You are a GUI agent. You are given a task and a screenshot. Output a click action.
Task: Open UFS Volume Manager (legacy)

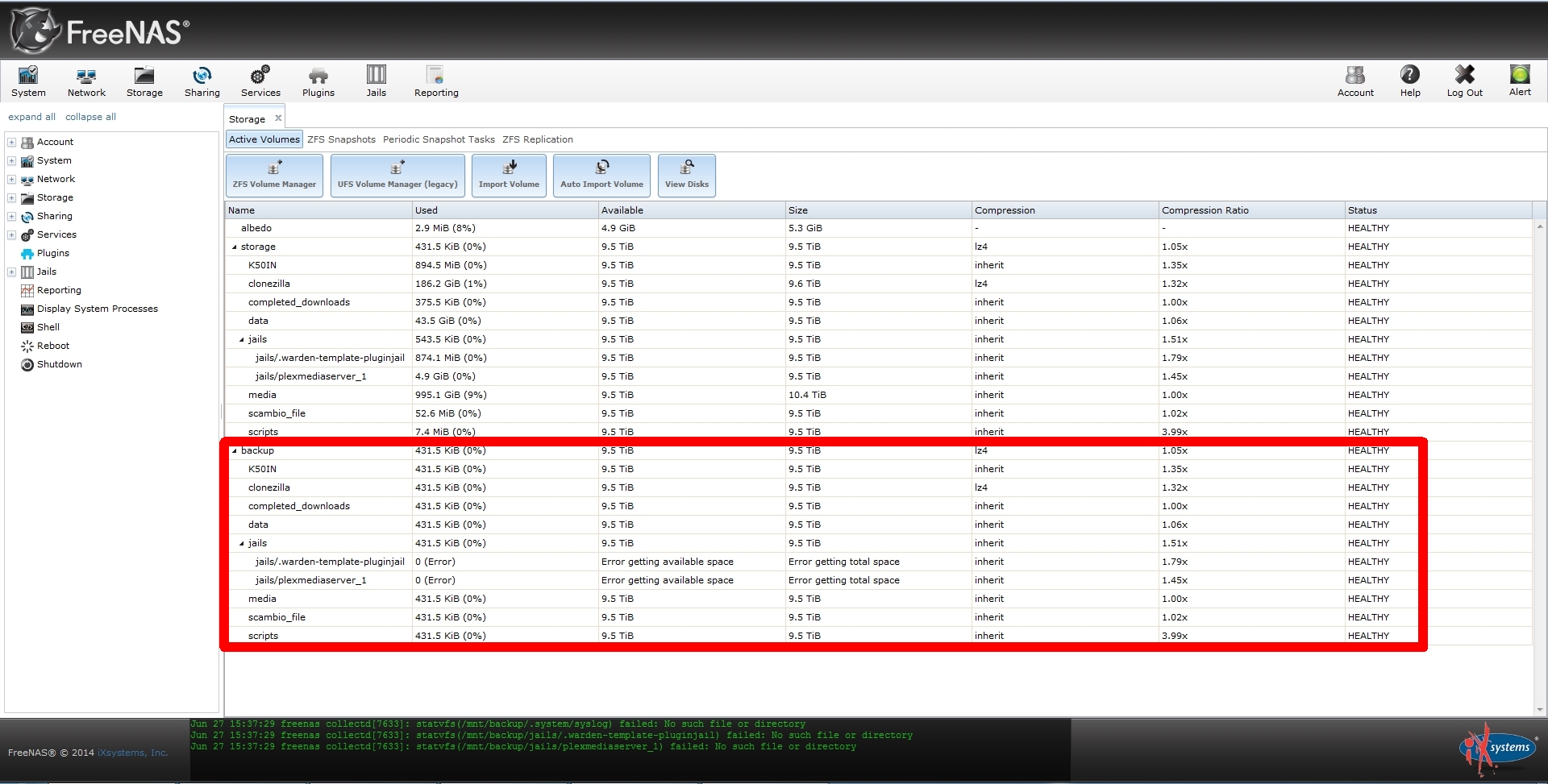coord(397,175)
